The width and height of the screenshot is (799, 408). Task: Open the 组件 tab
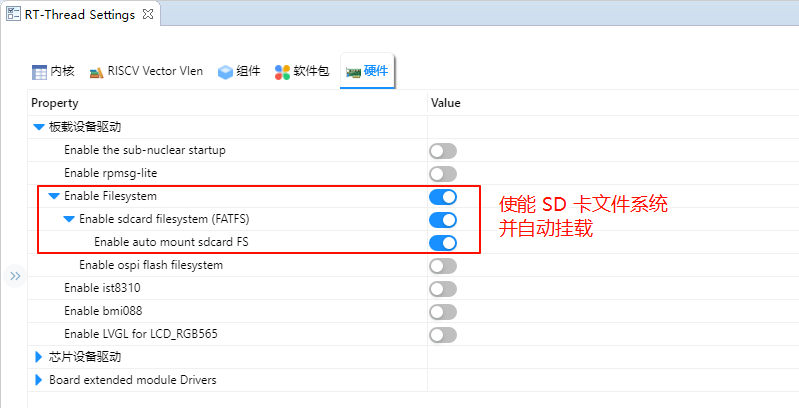[239, 72]
